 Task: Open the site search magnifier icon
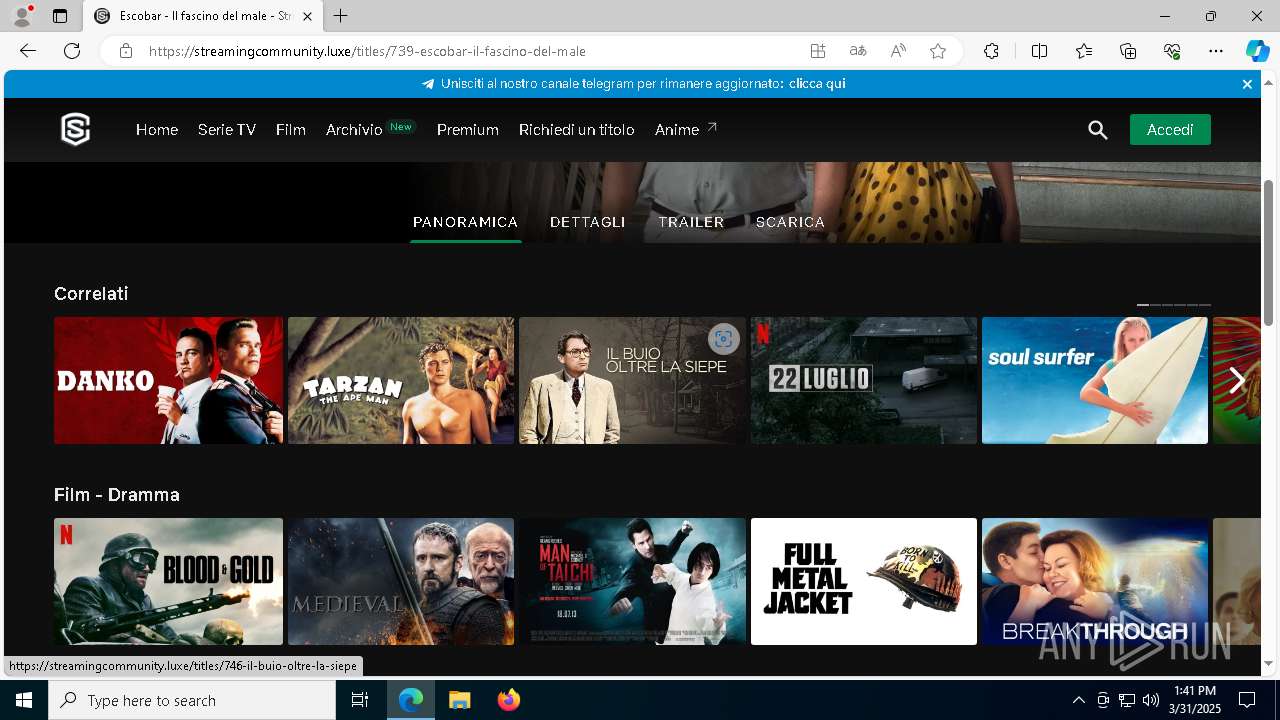1098,130
